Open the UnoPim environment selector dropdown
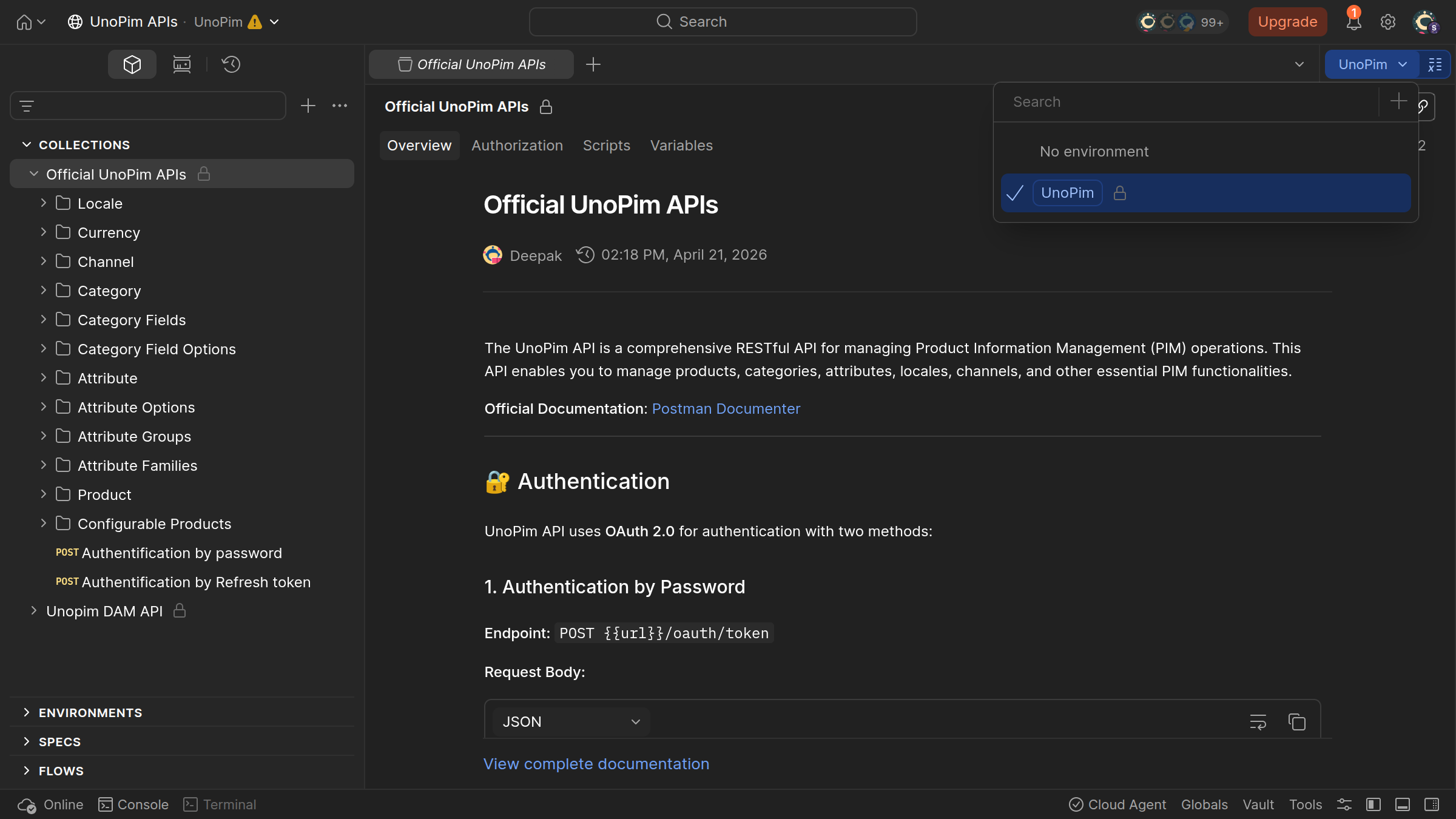Image resolution: width=1456 pixels, height=819 pixels. pos(1372,64)
